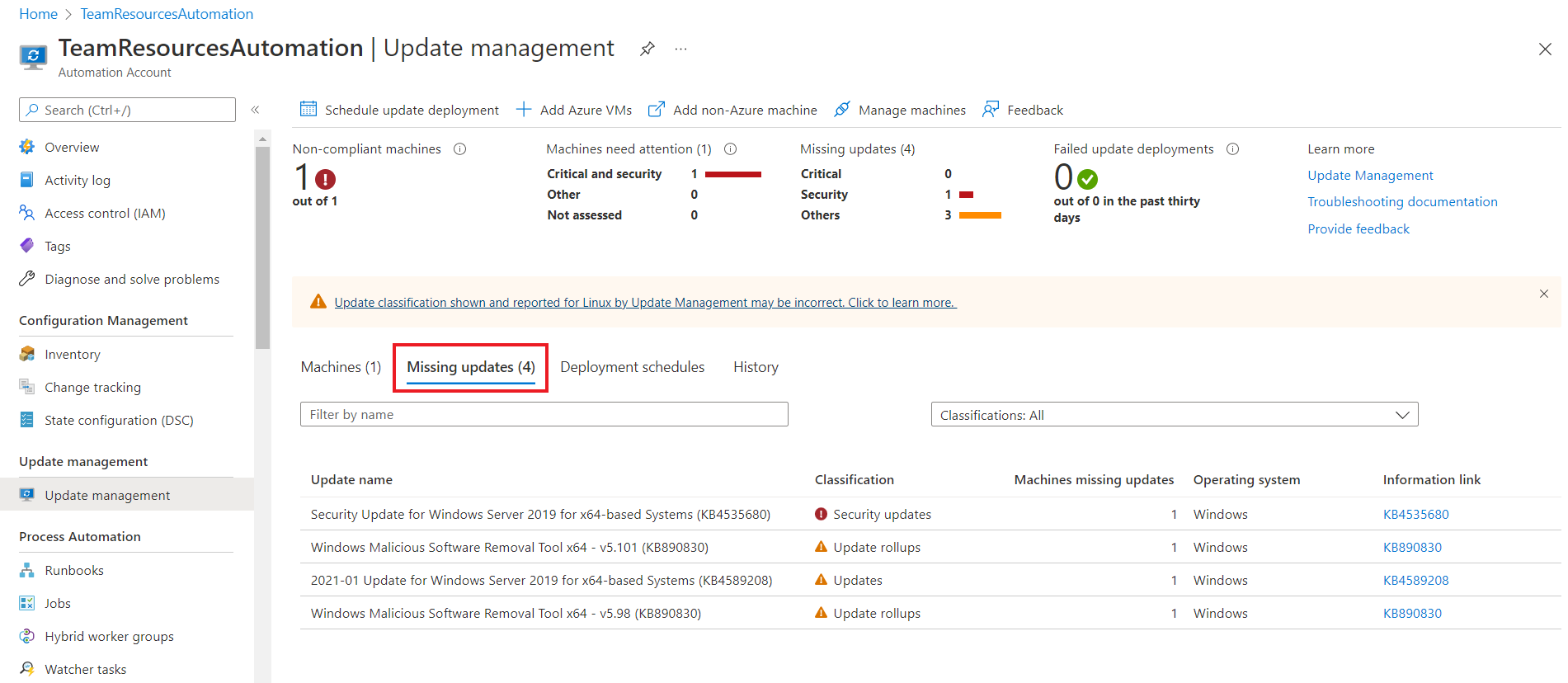Open the Deployment schedules tab
The height and width of the screenshot is (683, 1568).
(633, 367)
